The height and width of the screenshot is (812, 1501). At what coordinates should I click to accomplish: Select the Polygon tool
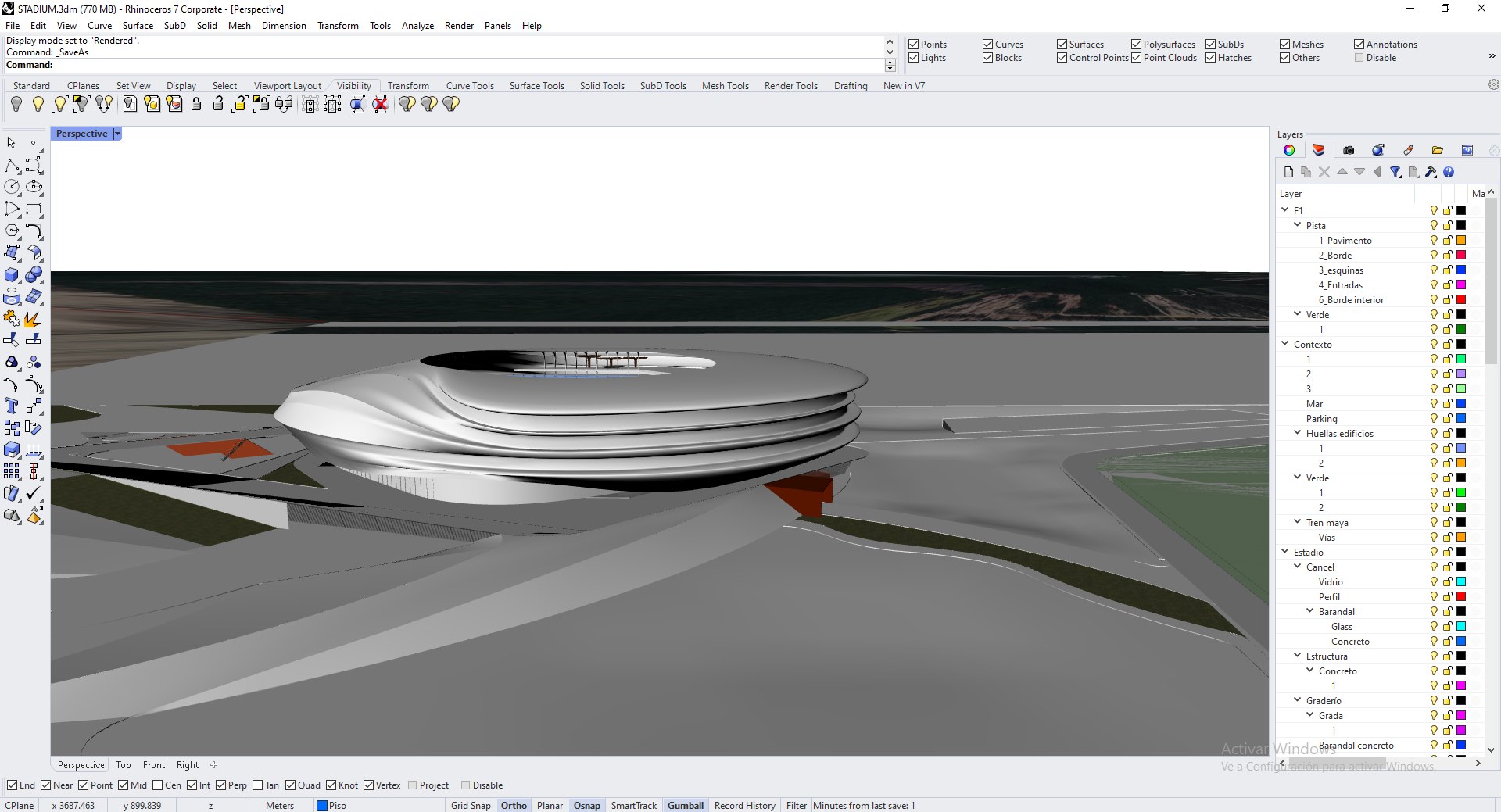tap(12, 231)
